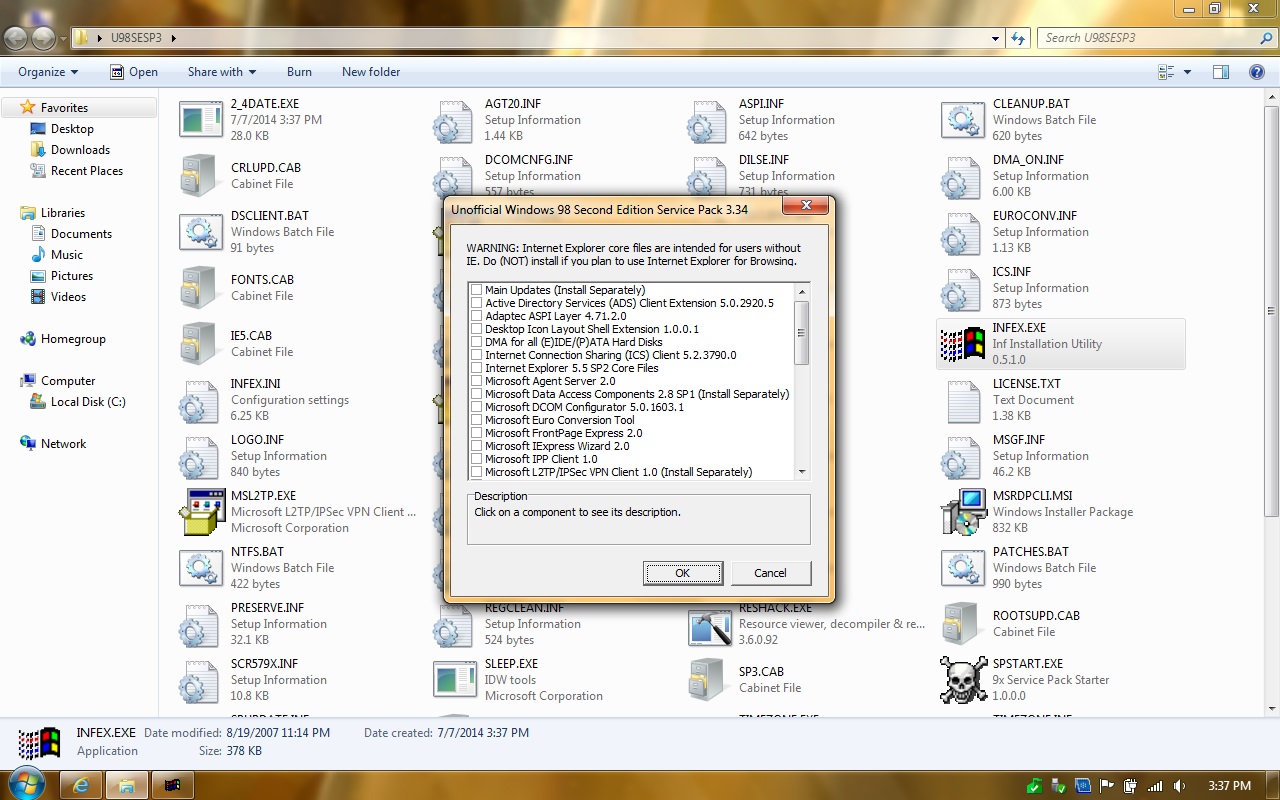Confirm the dialog with OK
This screenshot has width=1280, height=800.
tap(683, 573)
